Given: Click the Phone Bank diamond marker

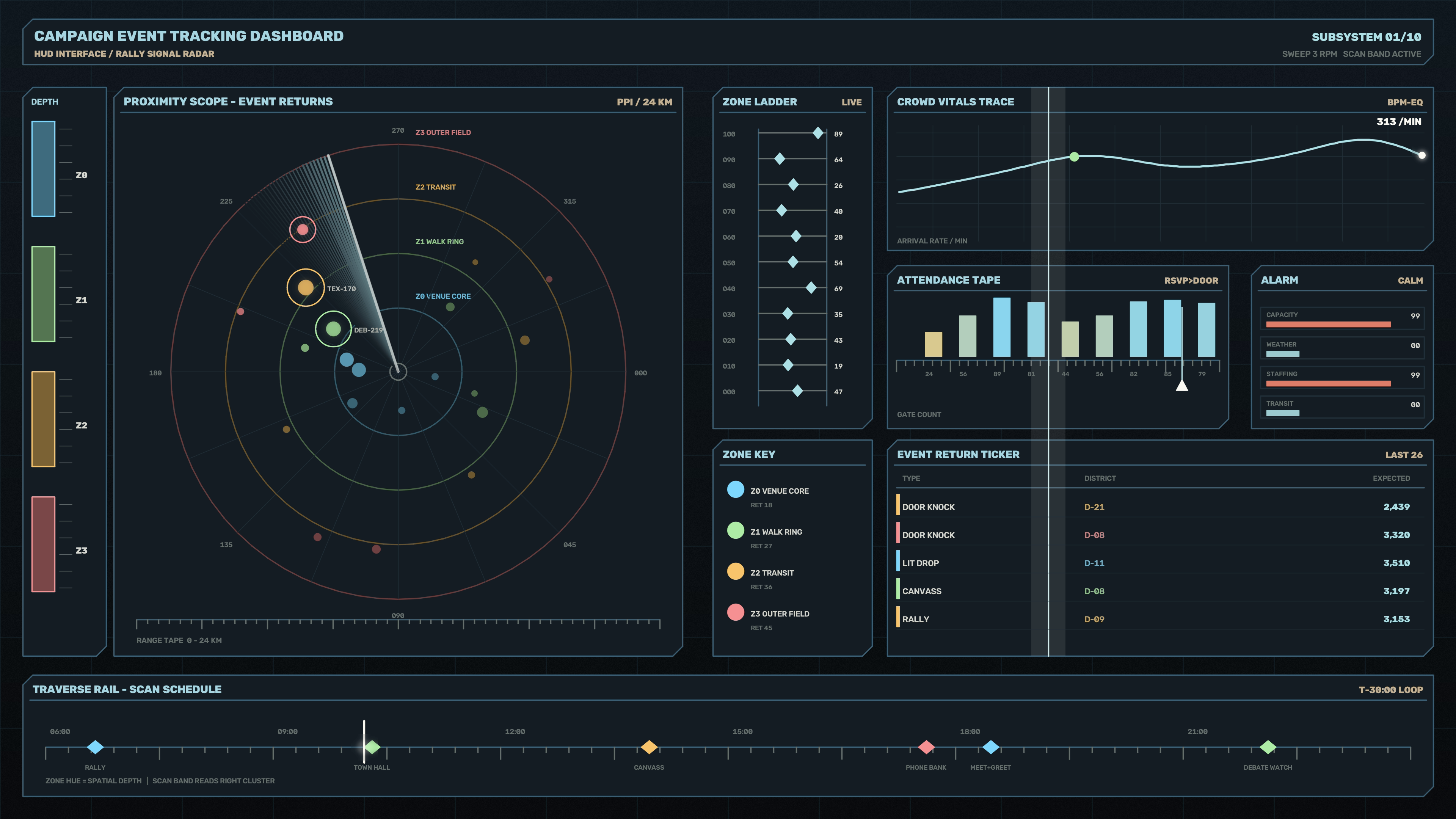Looking at the screenshot, I should coord(926,747).
